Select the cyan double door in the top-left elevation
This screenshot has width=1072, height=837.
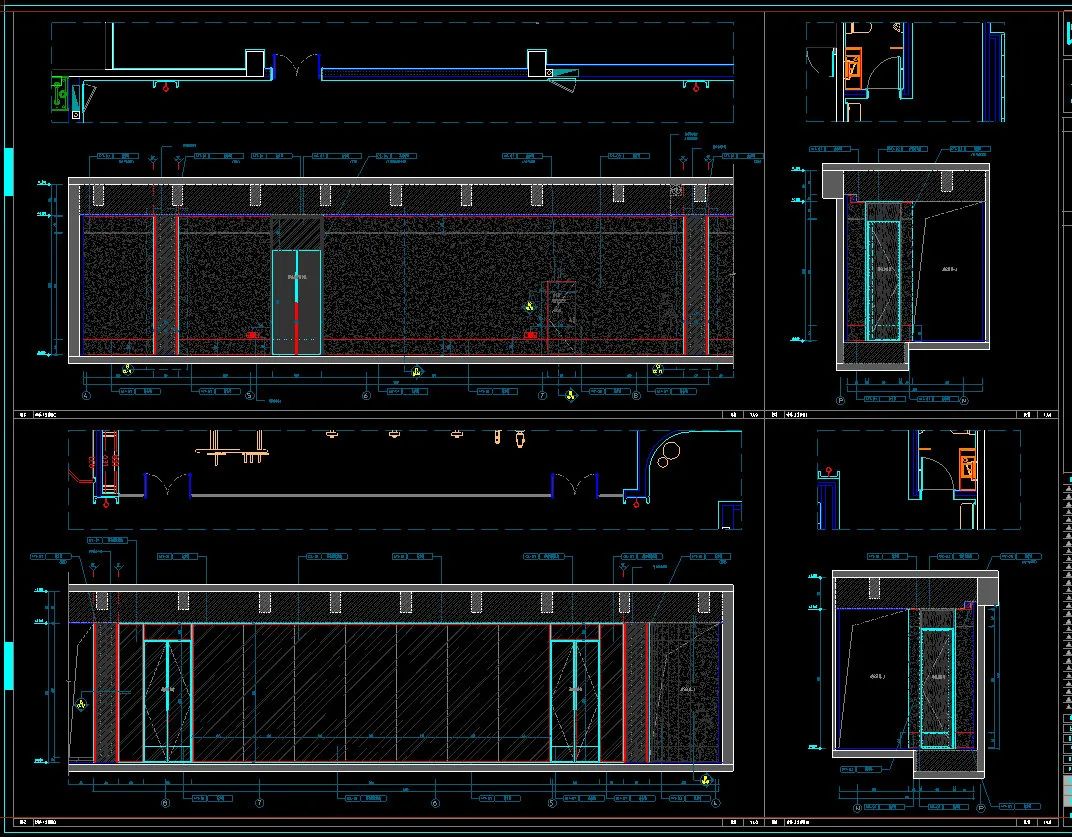(x=296, y=302)
